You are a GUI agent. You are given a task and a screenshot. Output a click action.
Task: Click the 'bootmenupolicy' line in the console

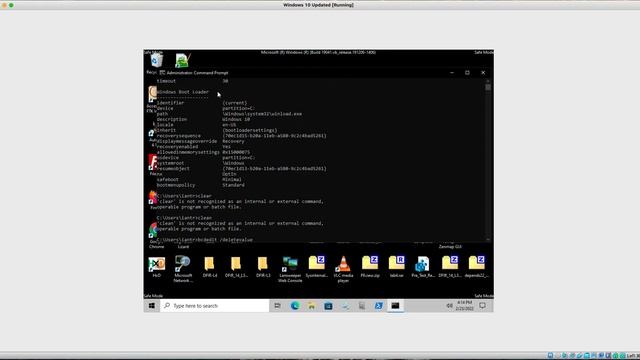(x=201, y=185)
